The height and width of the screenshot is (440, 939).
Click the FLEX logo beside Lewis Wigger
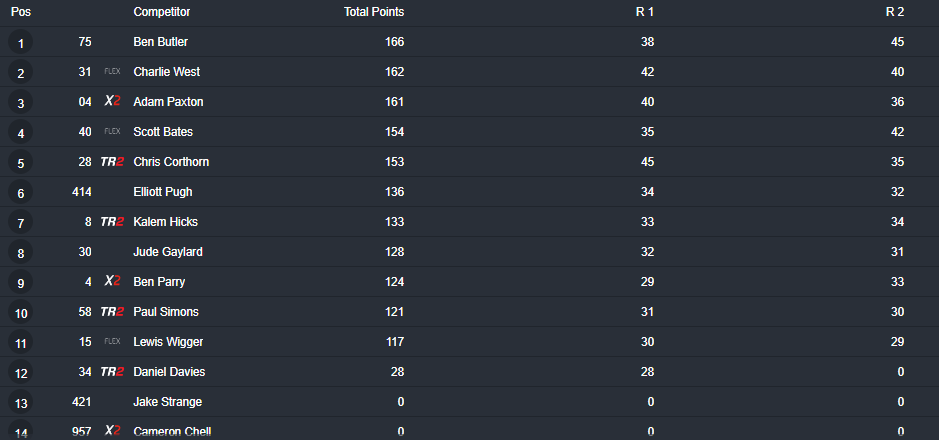coord(112,341)
